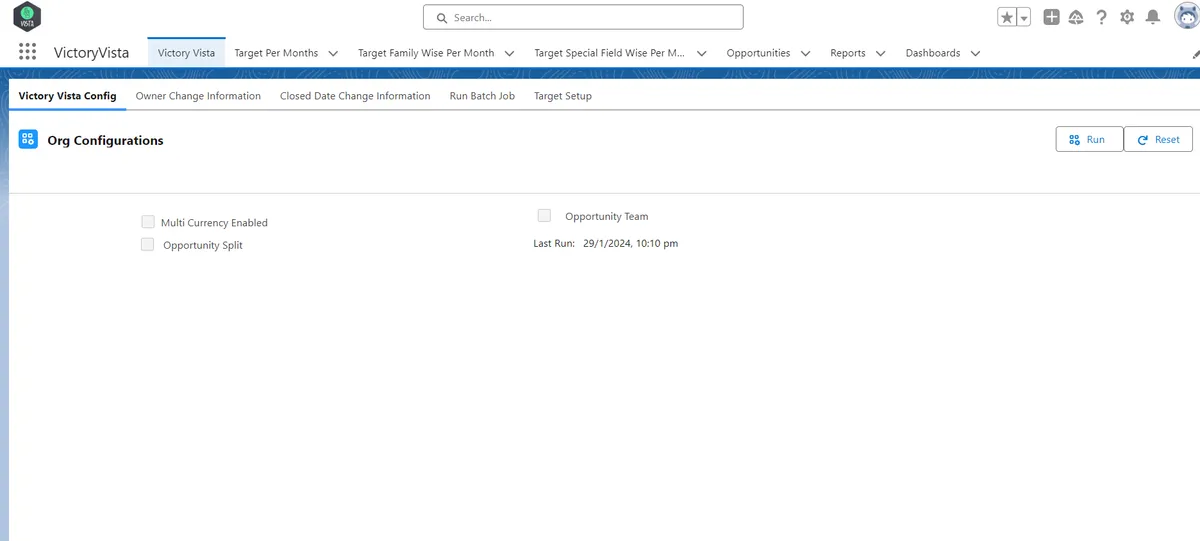Open the Target Special Field Wise tab

click(610, 53)
